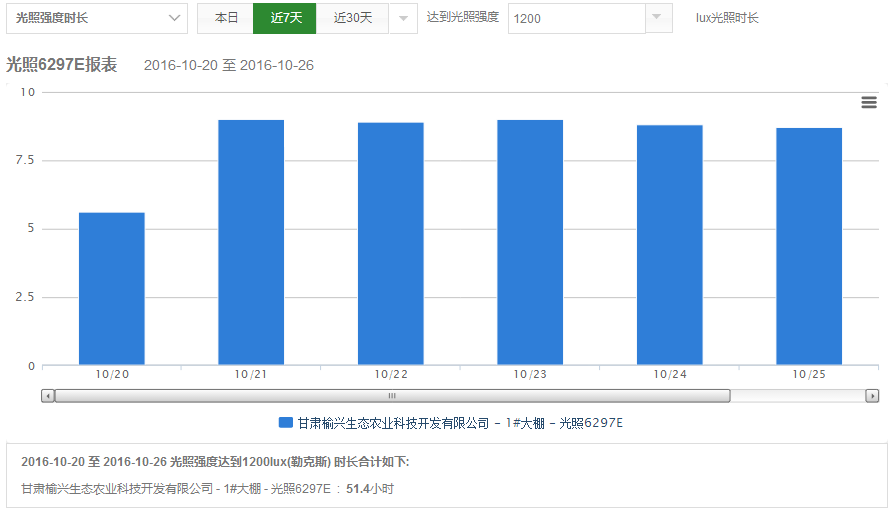Select the 10/25 data bar
890x515 pixels.
809,247
